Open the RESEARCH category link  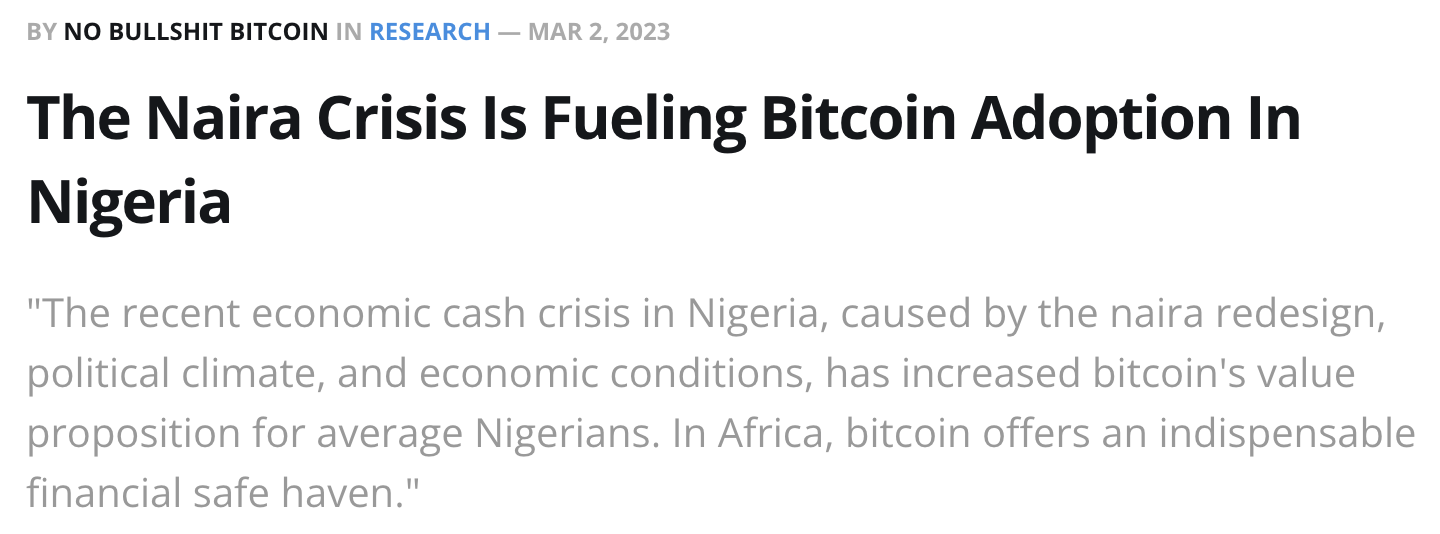[x=430, y=32]
